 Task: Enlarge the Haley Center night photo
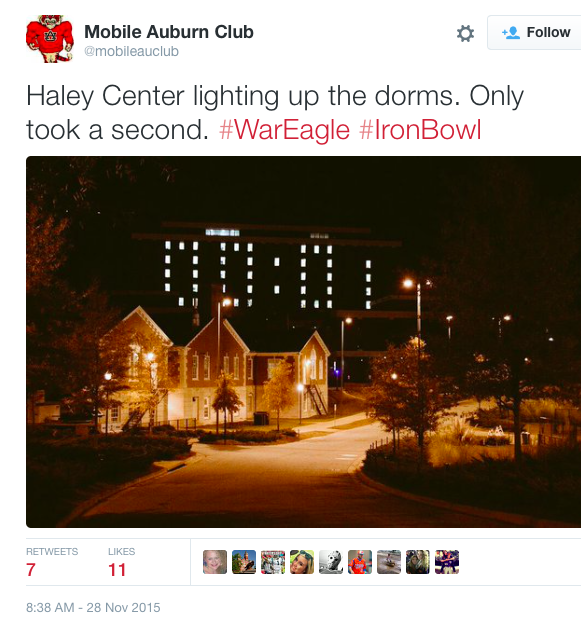click(303, 342)
